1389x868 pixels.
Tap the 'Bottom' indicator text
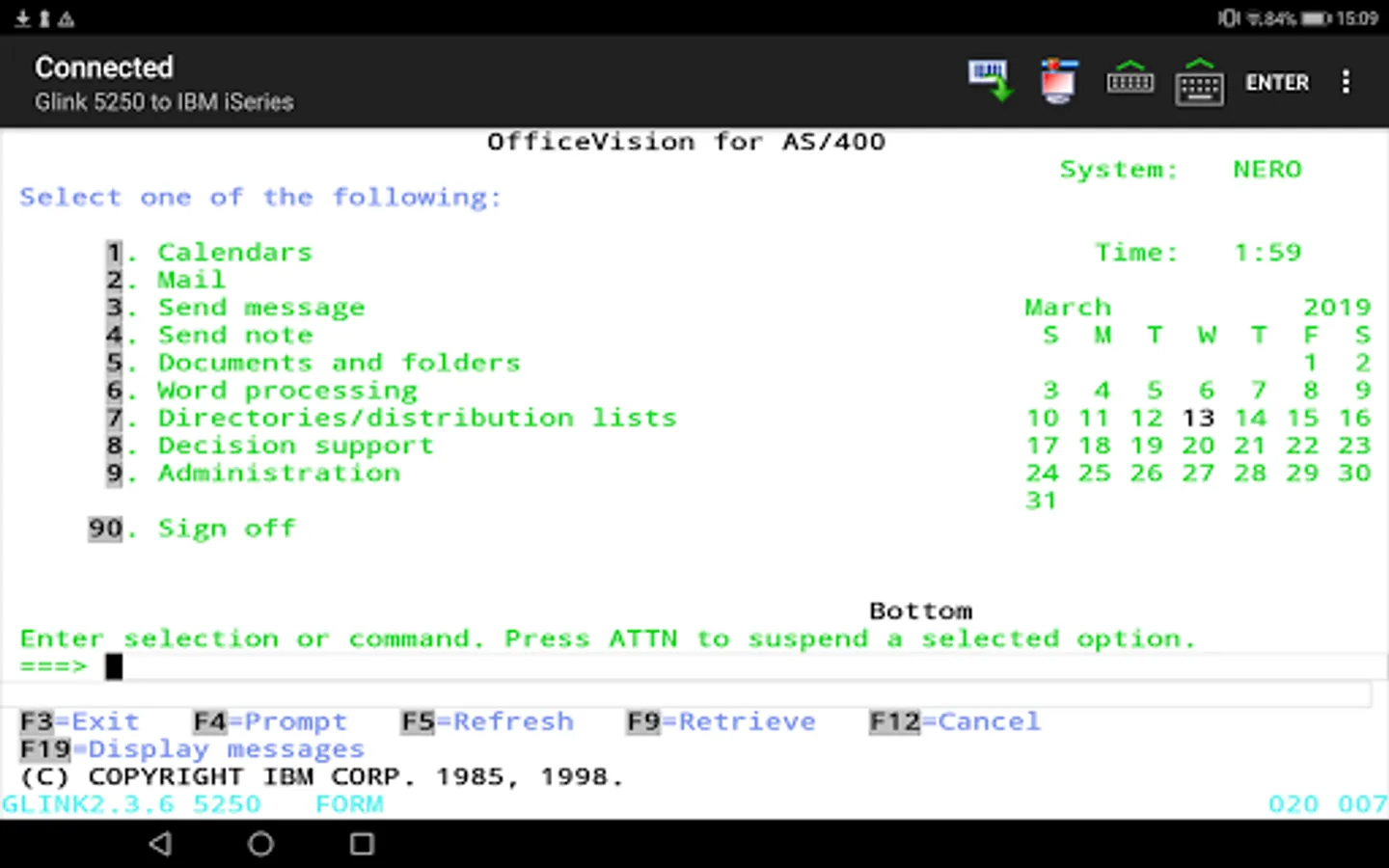coord(921,611)
